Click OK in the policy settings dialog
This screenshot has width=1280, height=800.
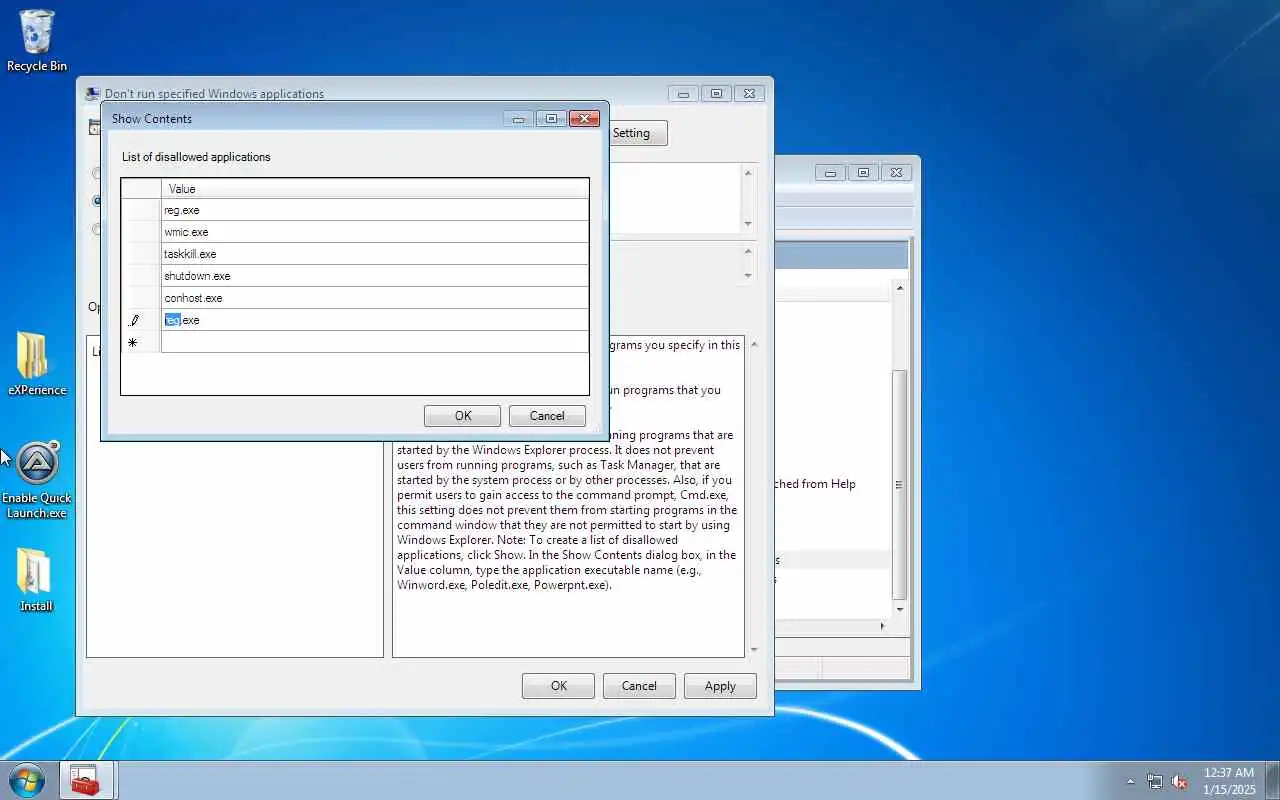558,686
